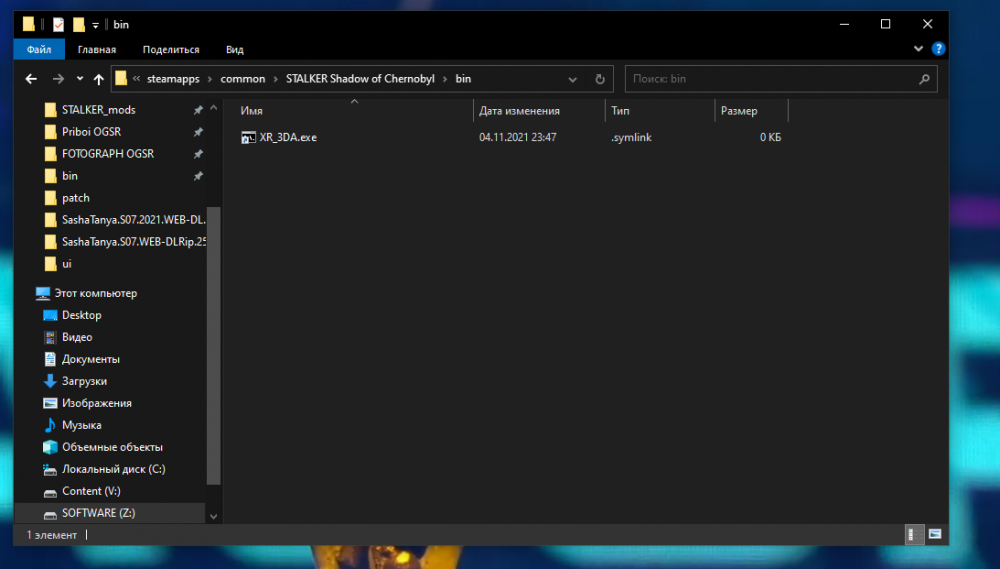Expand the ribbon with the chevron
The image size is (1000, 569).
click(x=919, y=49)
